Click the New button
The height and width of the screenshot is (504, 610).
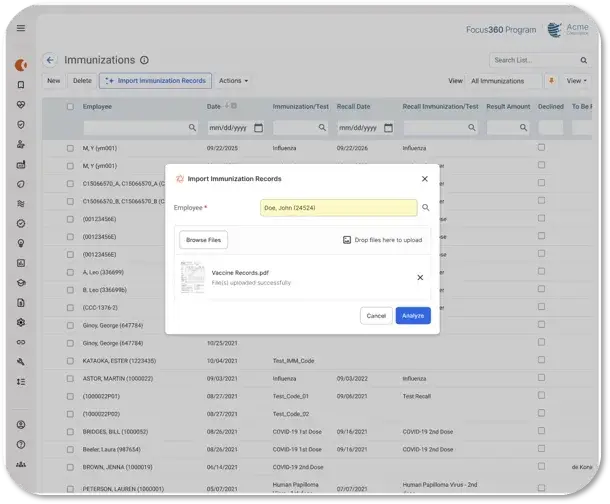(54, 80)
